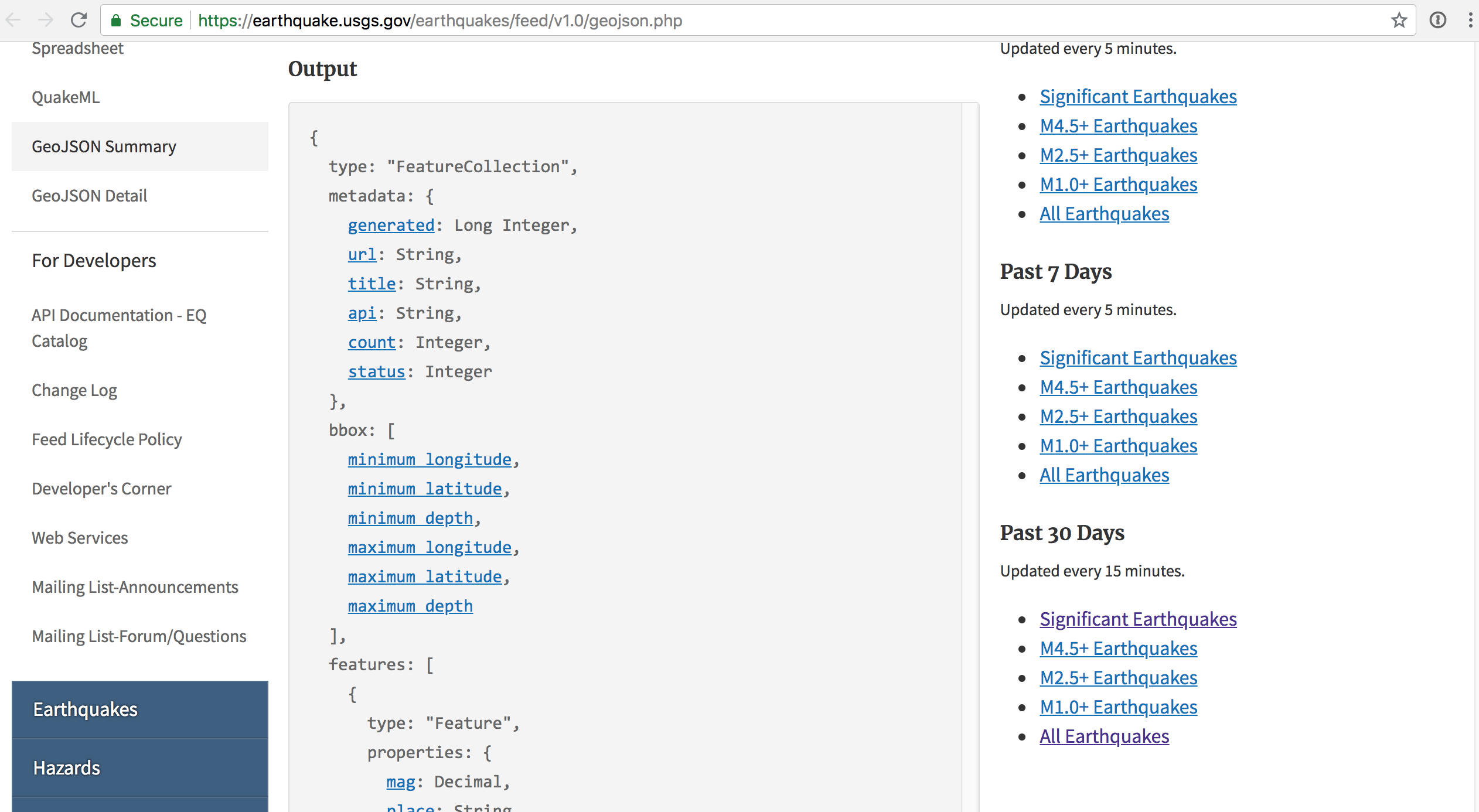The image size is (1479, 812).
Task: Open the Web Services page
Action: coord(80,537)
